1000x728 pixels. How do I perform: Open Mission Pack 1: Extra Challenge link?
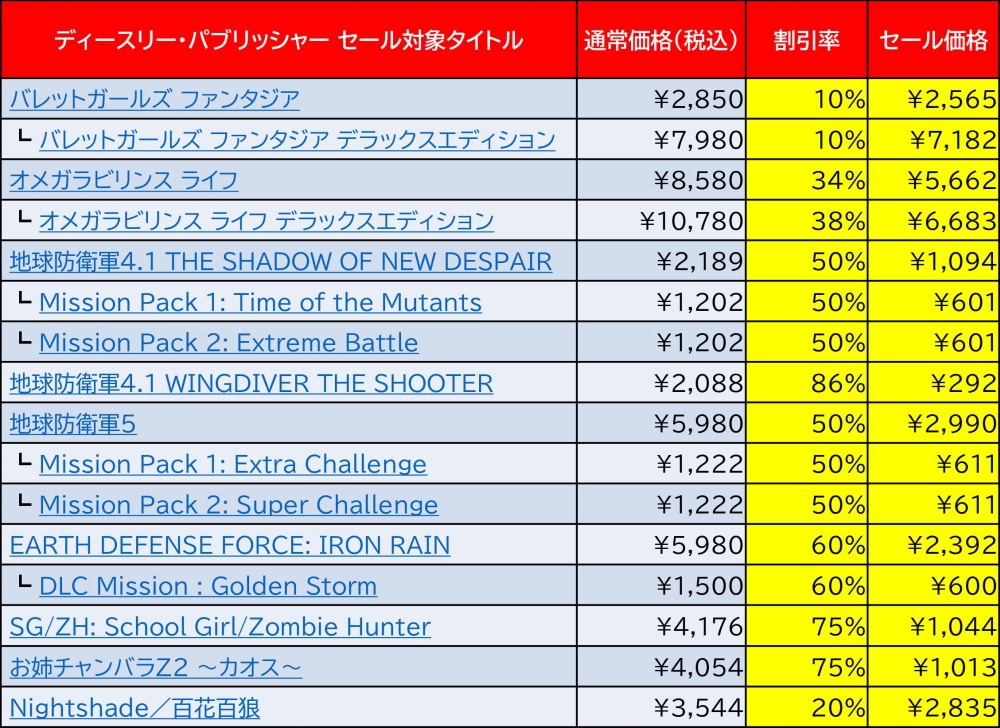point(233,464)
